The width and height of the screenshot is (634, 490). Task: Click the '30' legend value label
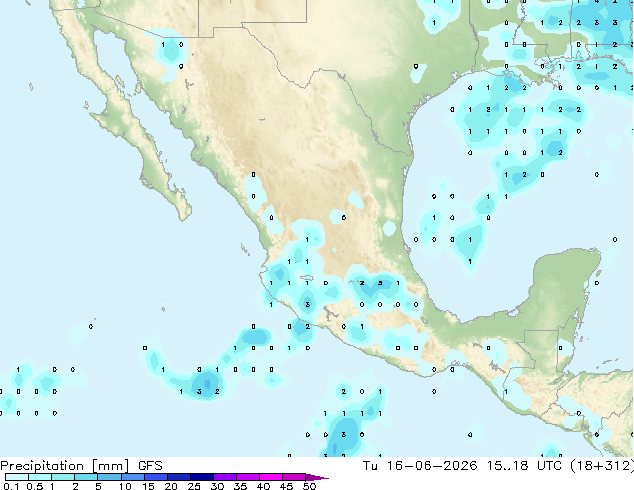click(217, 486)
